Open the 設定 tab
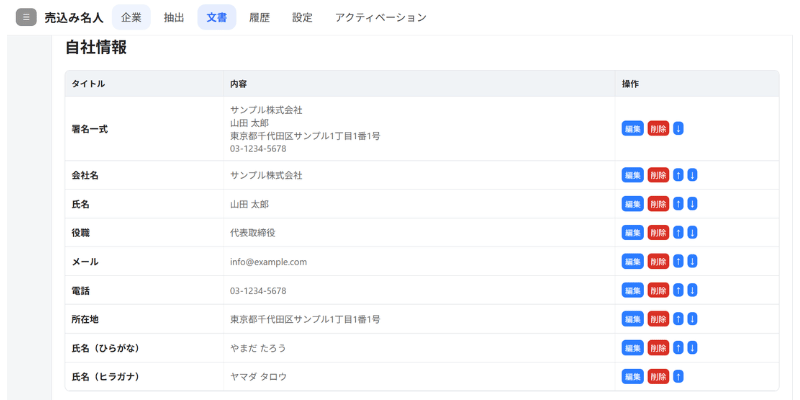Screen dimensions: 800x400 (x=302, y=17)
